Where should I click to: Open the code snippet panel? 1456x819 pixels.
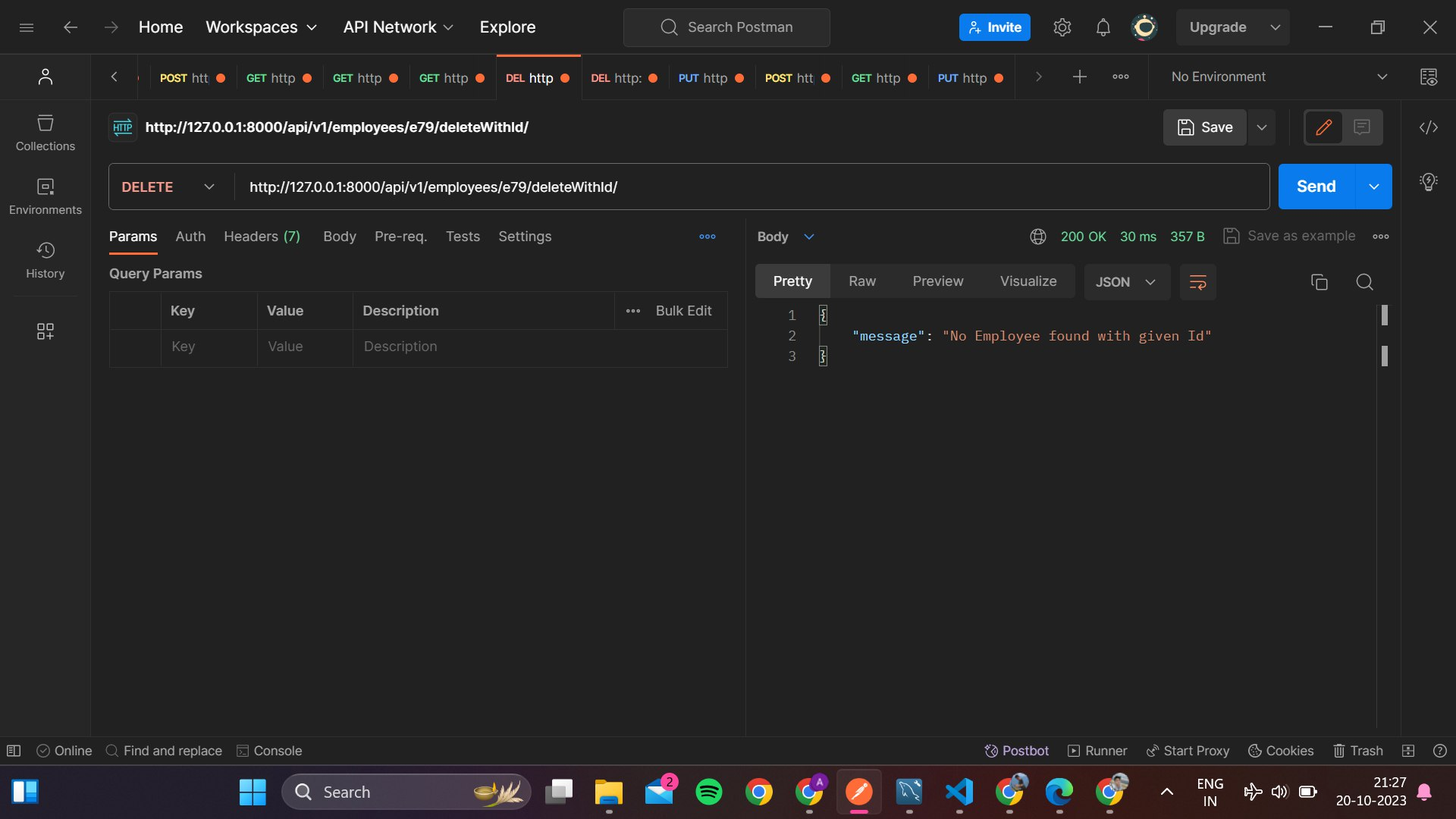point(1428,127)
